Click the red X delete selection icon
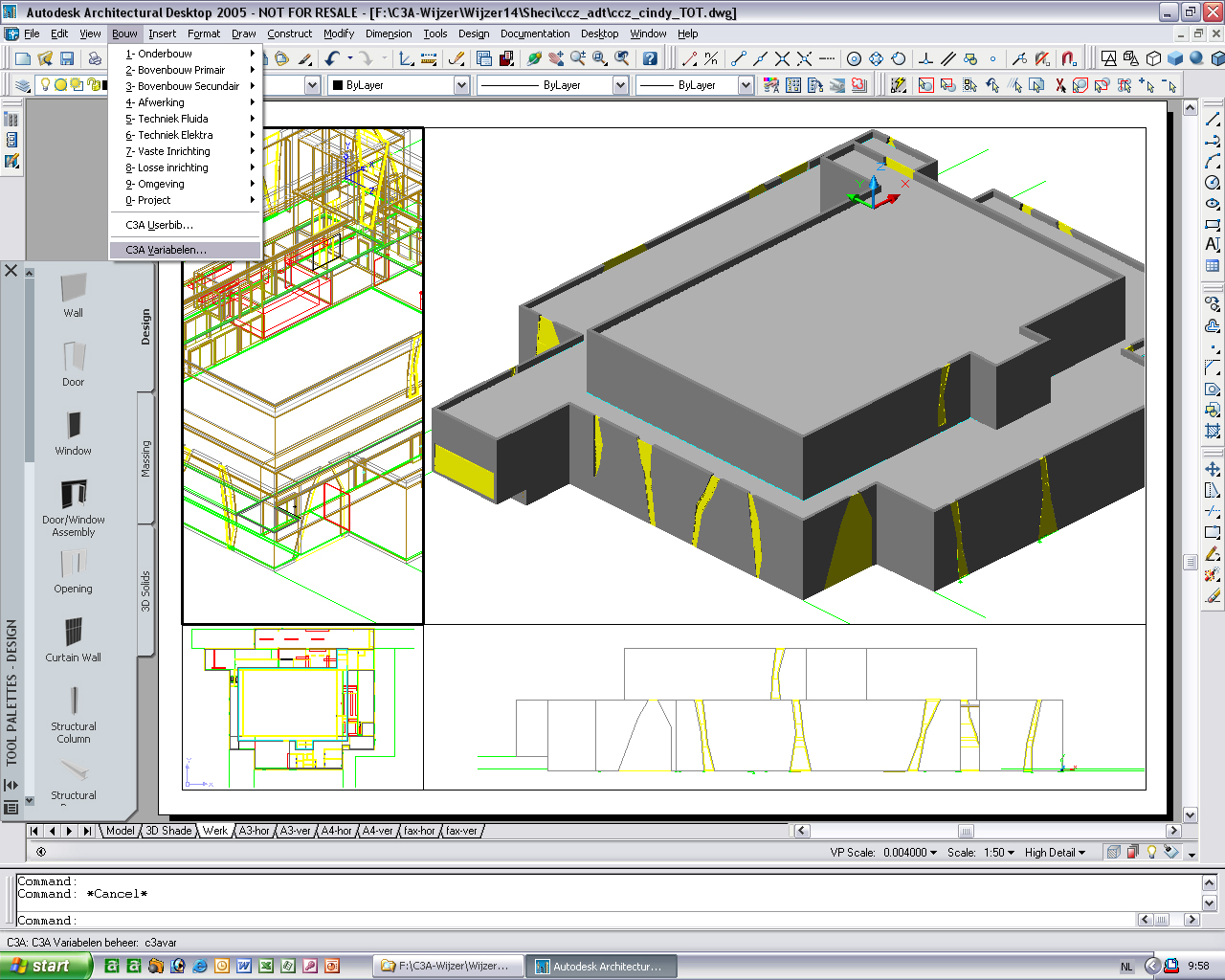Image resolution: width=1225 pixels, height=980 pixels. pyautogui.click(x=1059, y=85)
